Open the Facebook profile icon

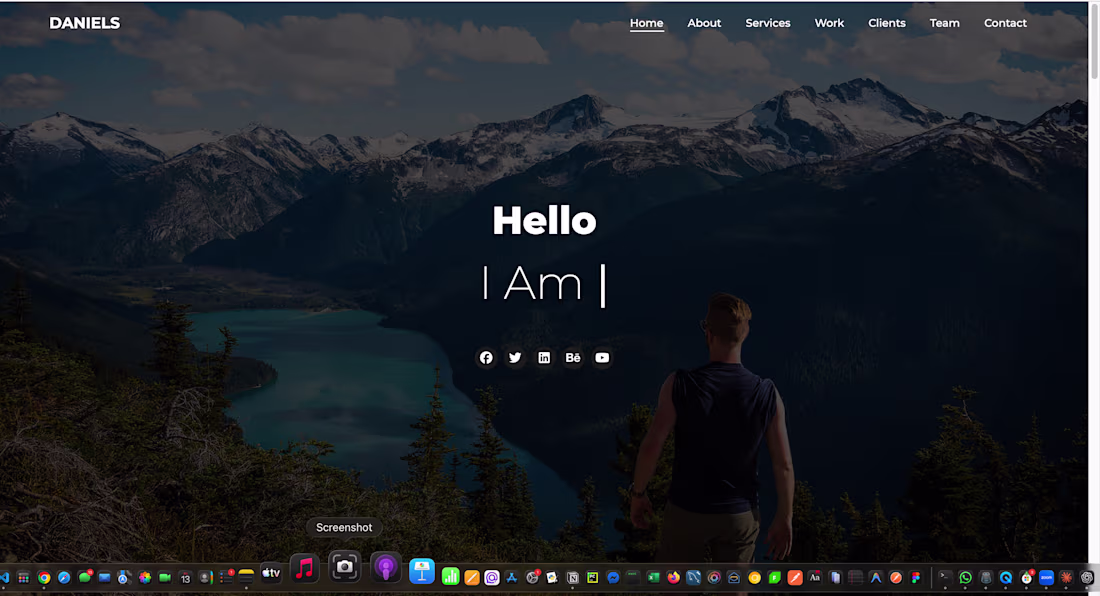[486, 357]
